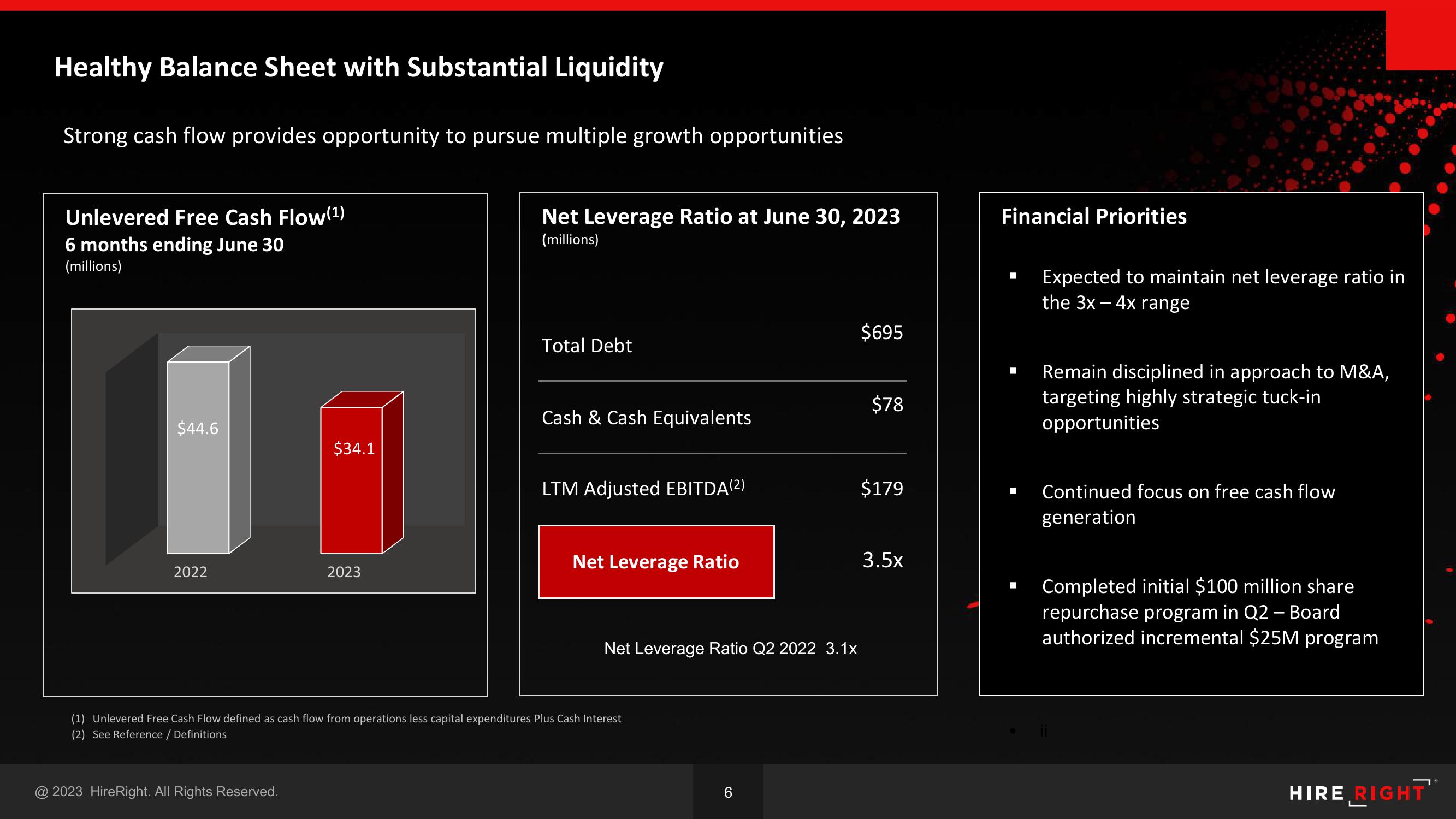Image resolution: width=1456 pixels, height=819 pixels.
Task: Click the 'Net Leverage Ratio at June 30, 2023' heading
Action: (721, 216)
